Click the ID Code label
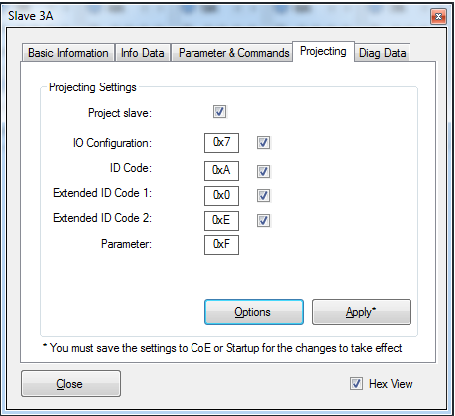Viewport: 455px width, 416px height. click(131, 168)
